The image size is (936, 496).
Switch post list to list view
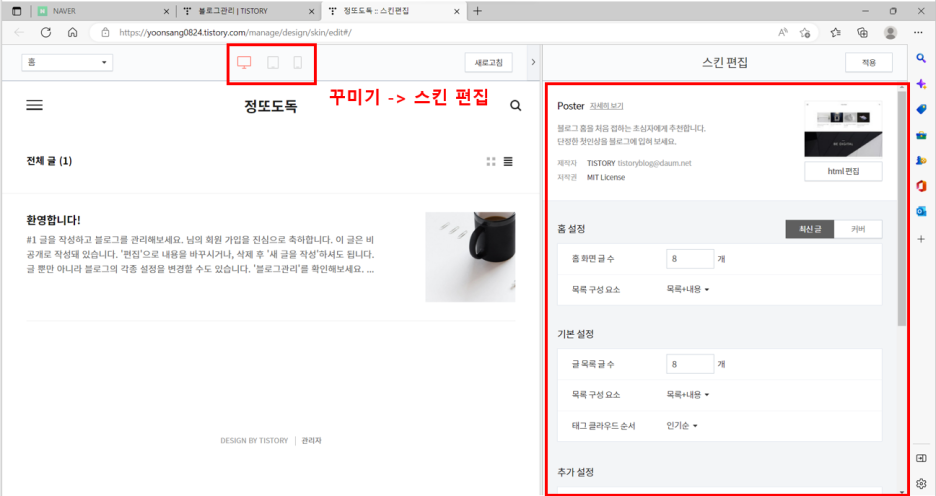pyautogui.click(x=508, y=161)
